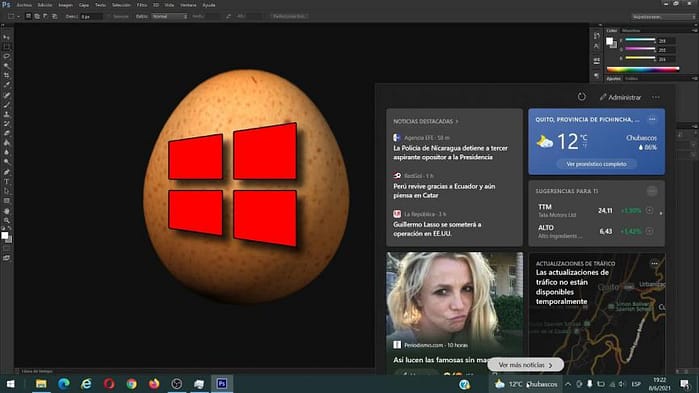Select the Eraser tool
This screenshot has height=393, width=699.
coord(6,133)
